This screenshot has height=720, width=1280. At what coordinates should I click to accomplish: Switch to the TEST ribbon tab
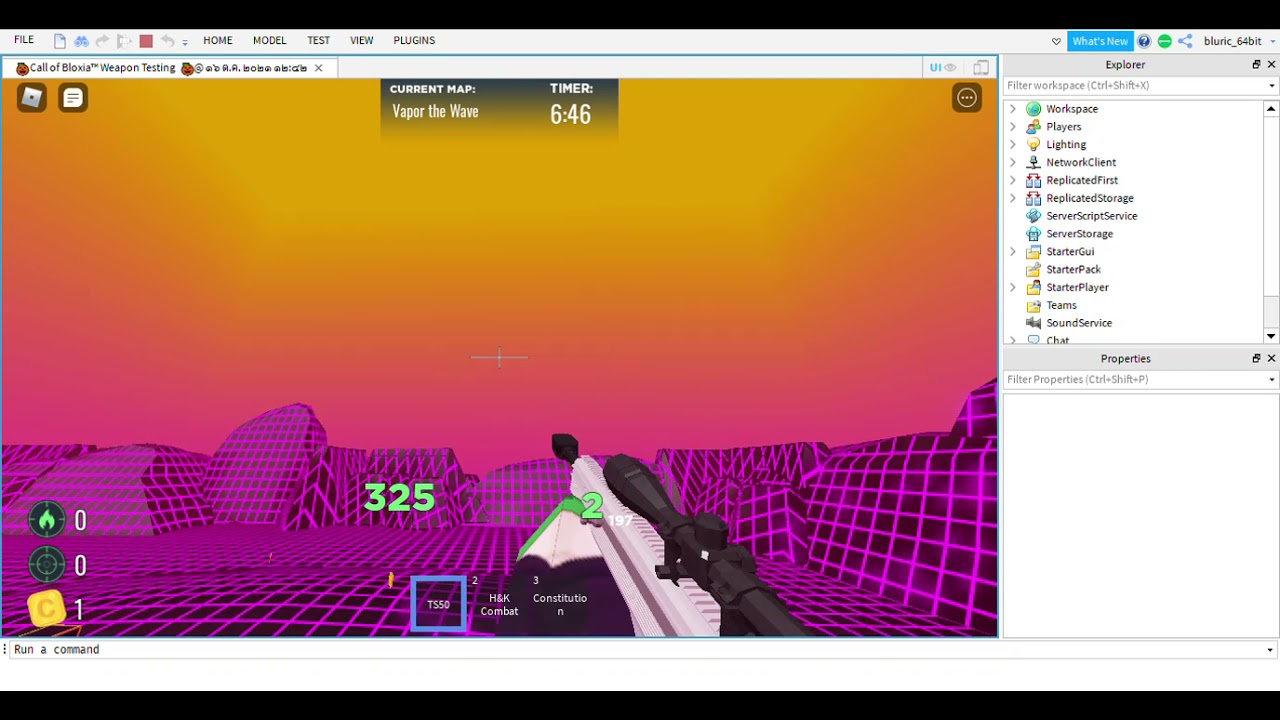[x=319, y=41]
